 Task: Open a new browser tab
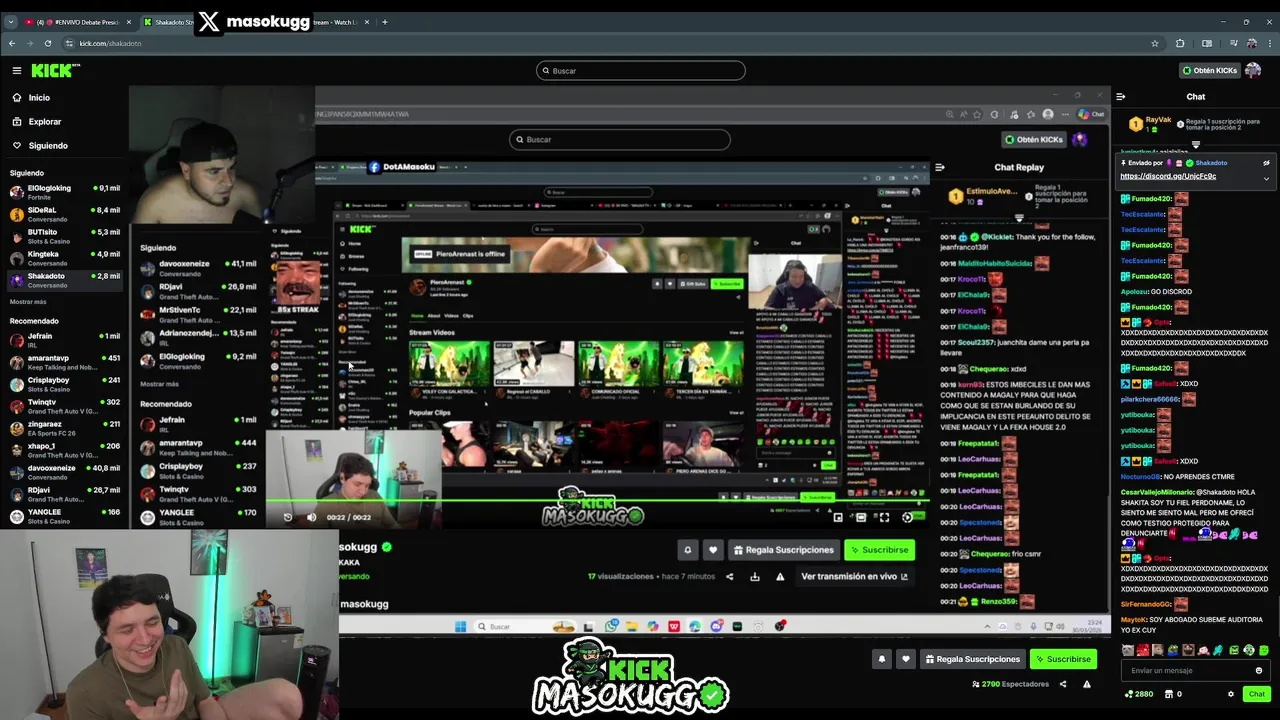(x=385, y=22)
